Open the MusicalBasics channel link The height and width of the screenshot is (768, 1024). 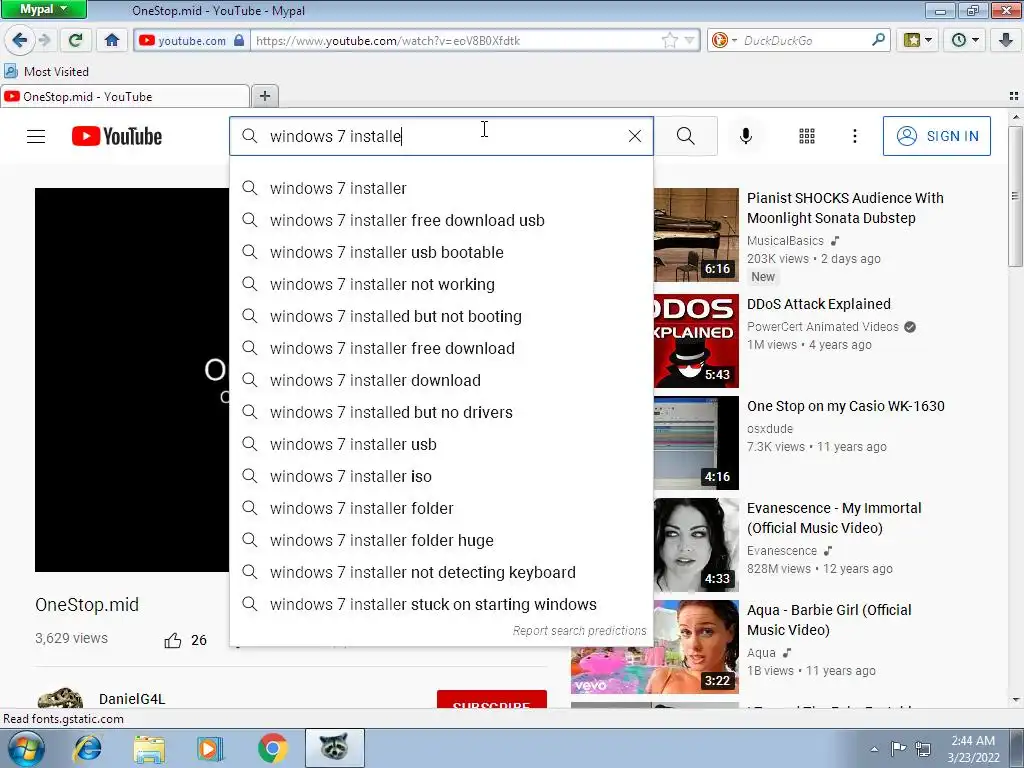coord(785,240)
